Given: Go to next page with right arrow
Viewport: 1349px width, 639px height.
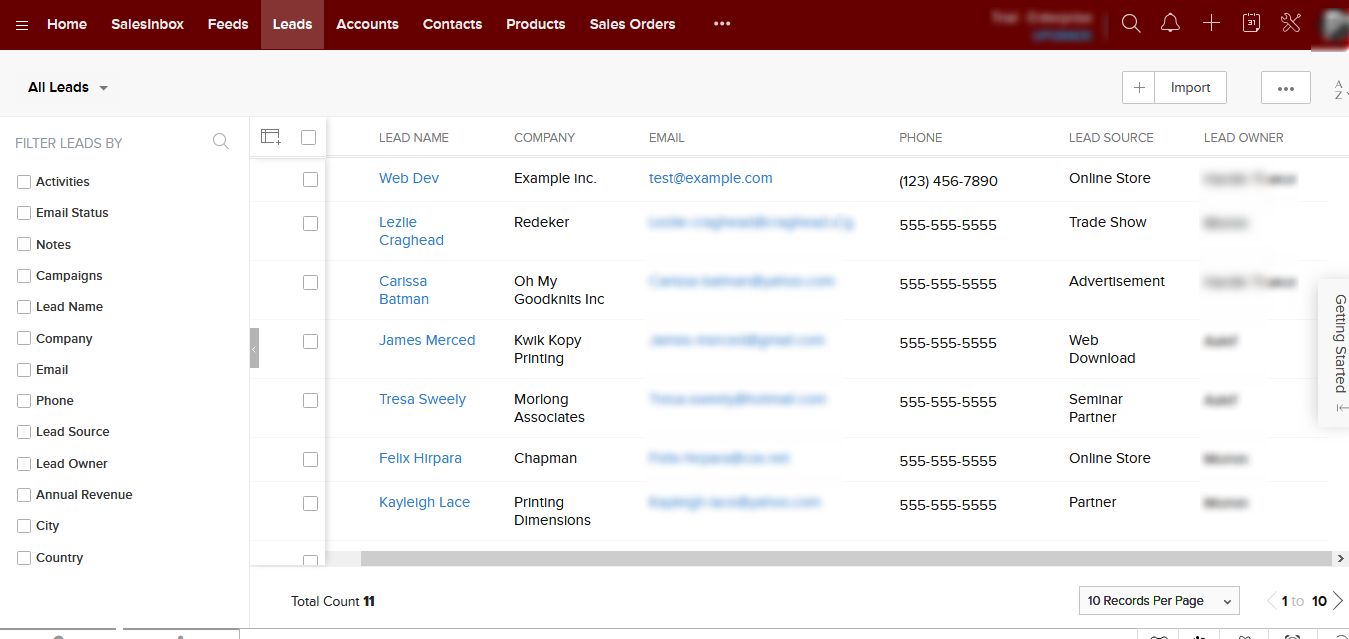Looking at the screenshot, I should click(1338, 601).
